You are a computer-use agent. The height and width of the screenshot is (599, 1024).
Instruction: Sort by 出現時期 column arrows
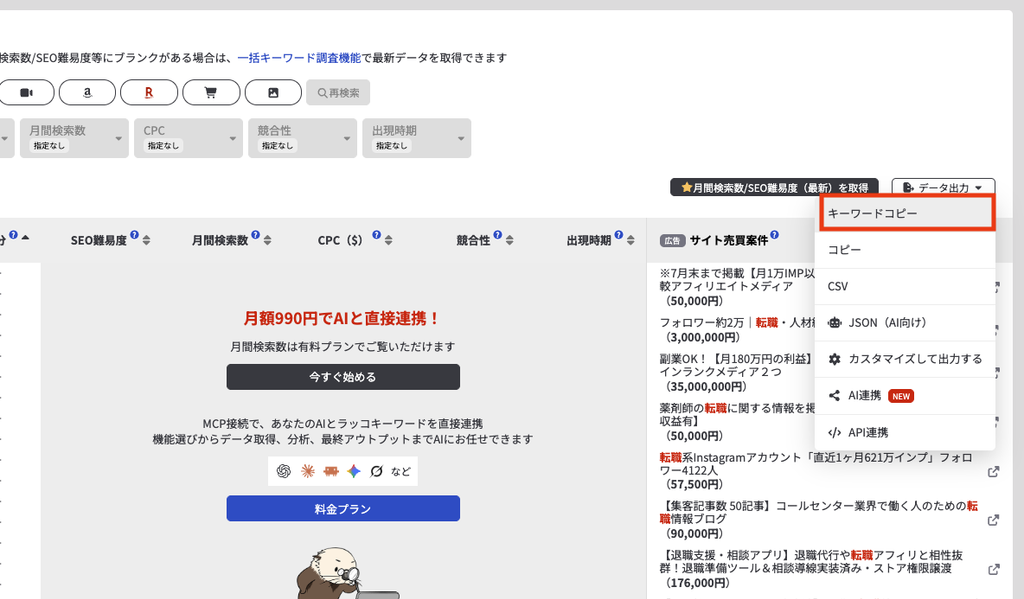[x=630, y=240]
